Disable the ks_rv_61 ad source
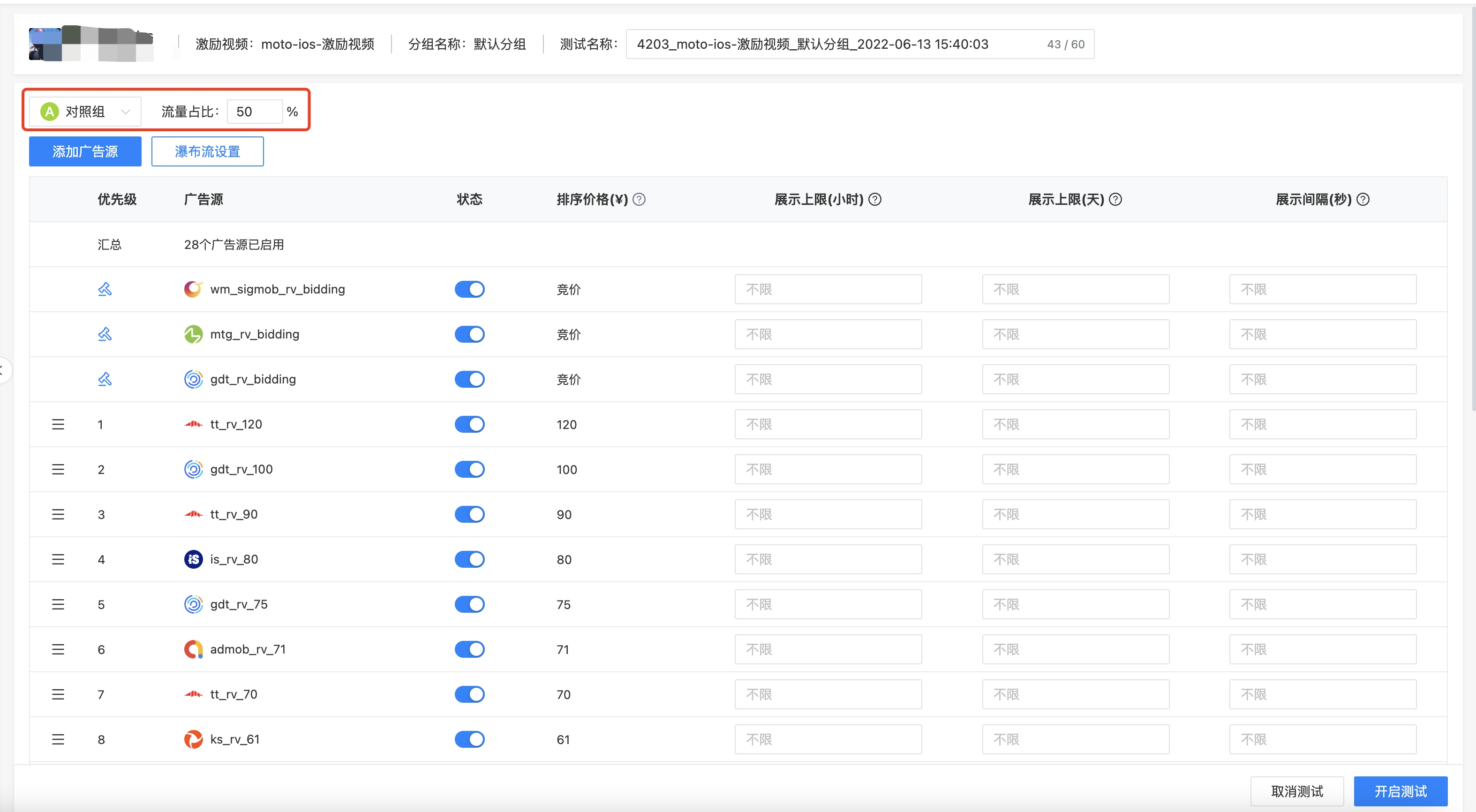The width and height of the screenshot is (1476, 812). [469, 739]
